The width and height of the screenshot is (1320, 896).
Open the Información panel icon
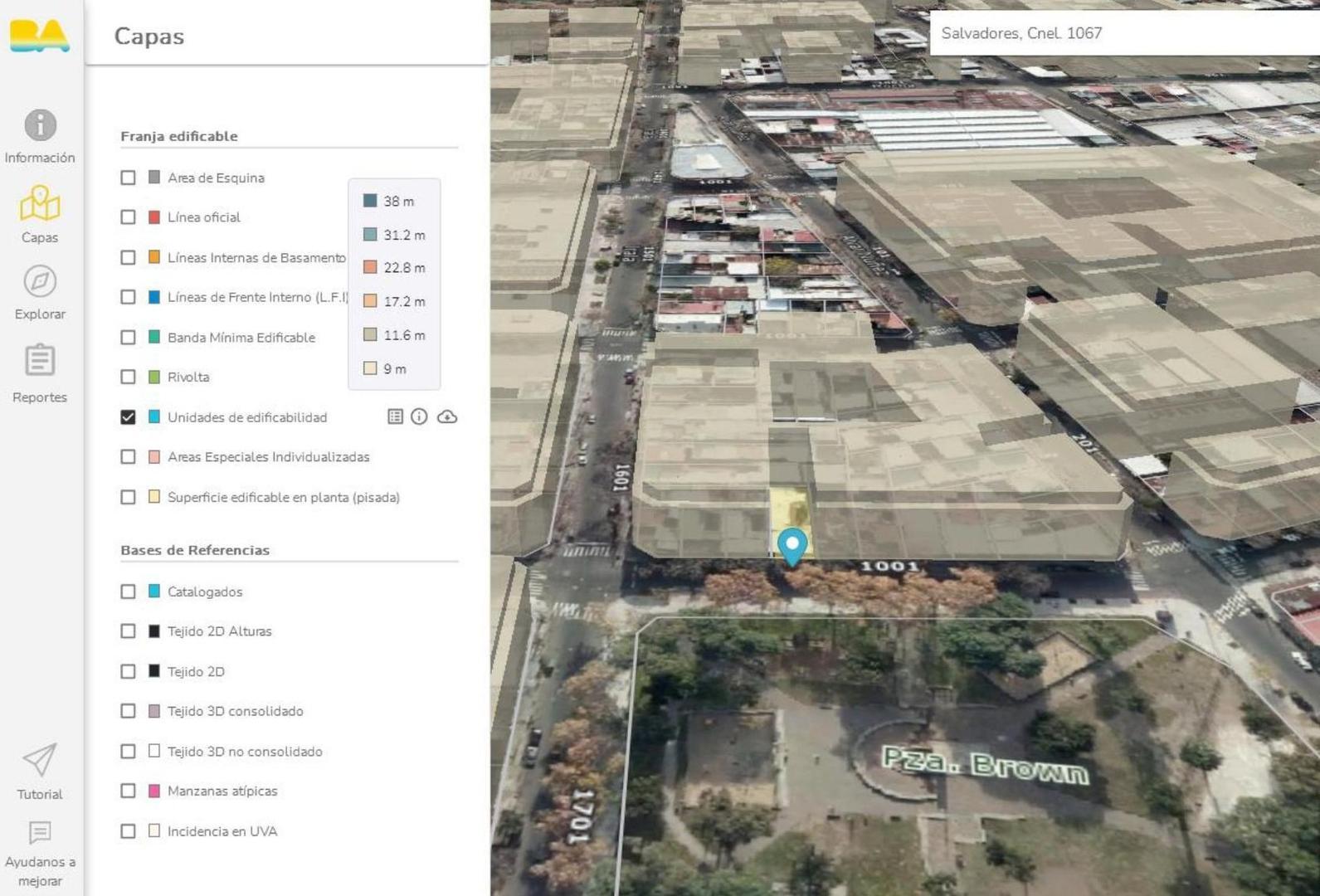40,125
